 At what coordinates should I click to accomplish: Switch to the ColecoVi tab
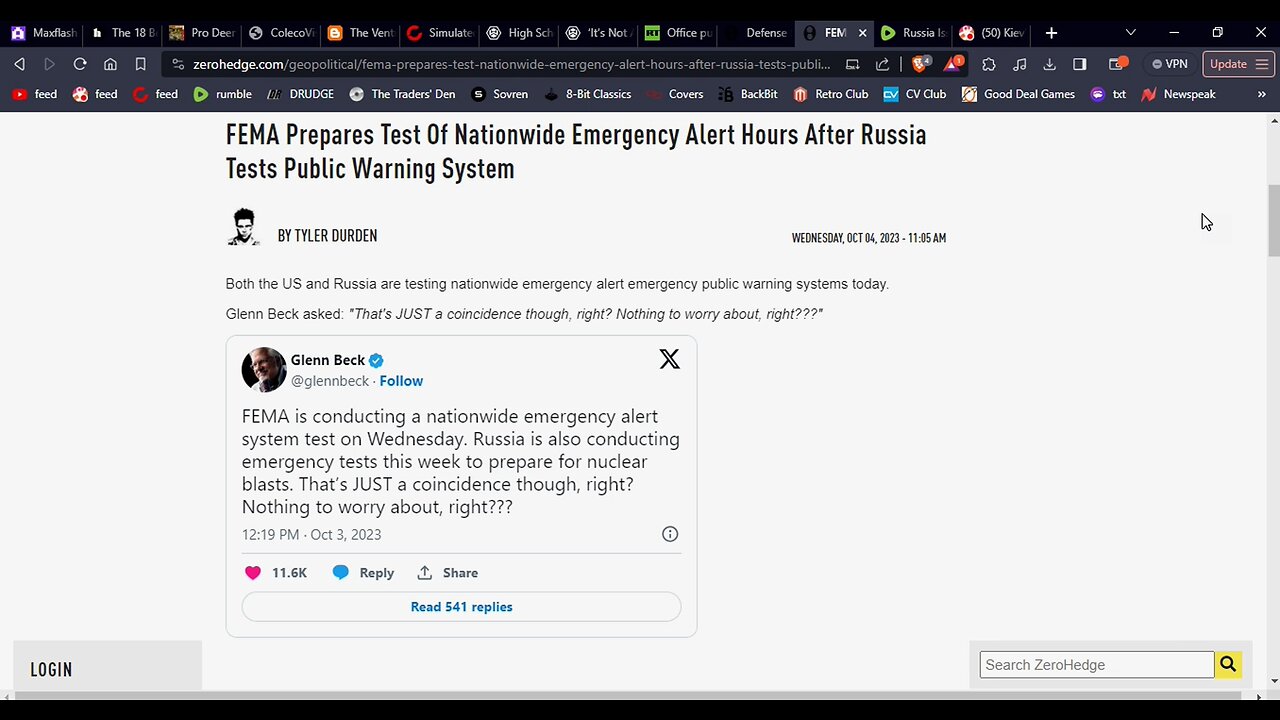click(x=281, y=33)
